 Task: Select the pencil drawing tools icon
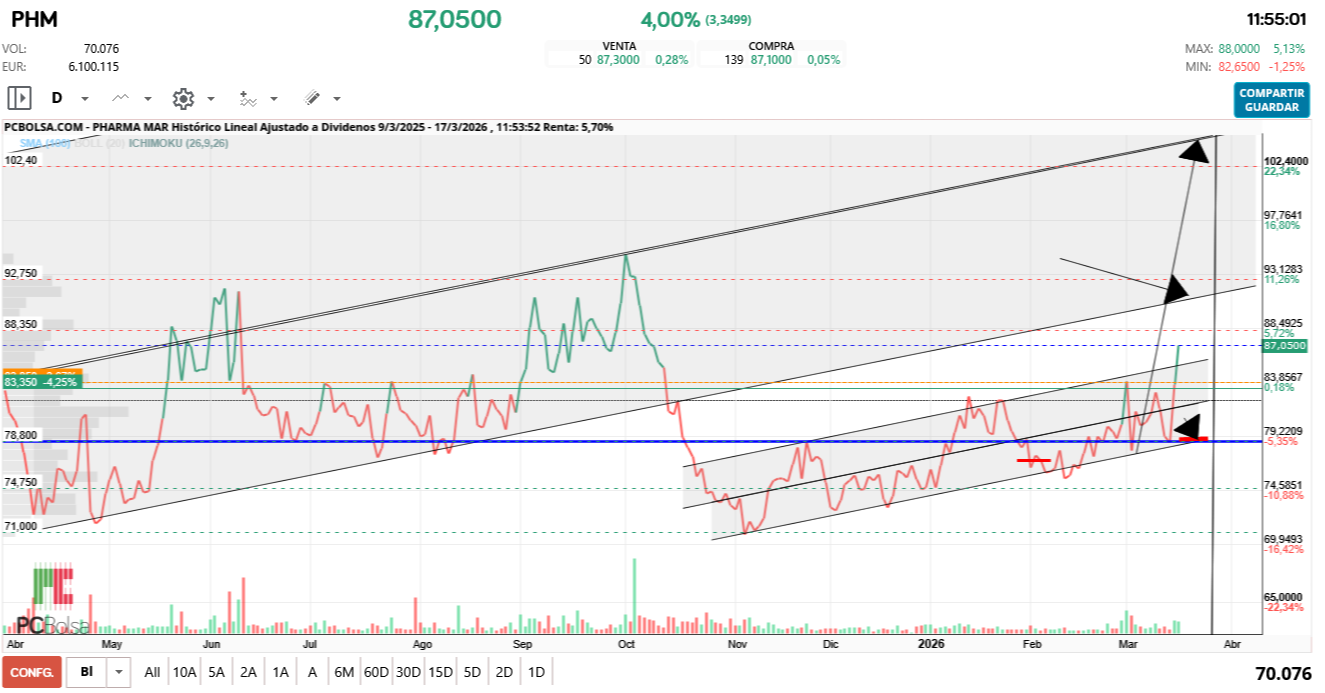[312, 98]
